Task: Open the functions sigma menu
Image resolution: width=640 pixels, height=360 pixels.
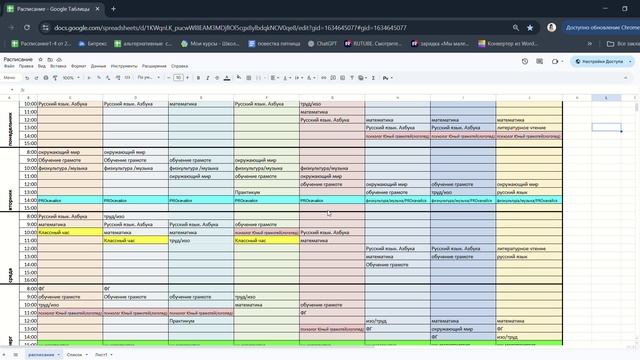Action: click(373, 78)
